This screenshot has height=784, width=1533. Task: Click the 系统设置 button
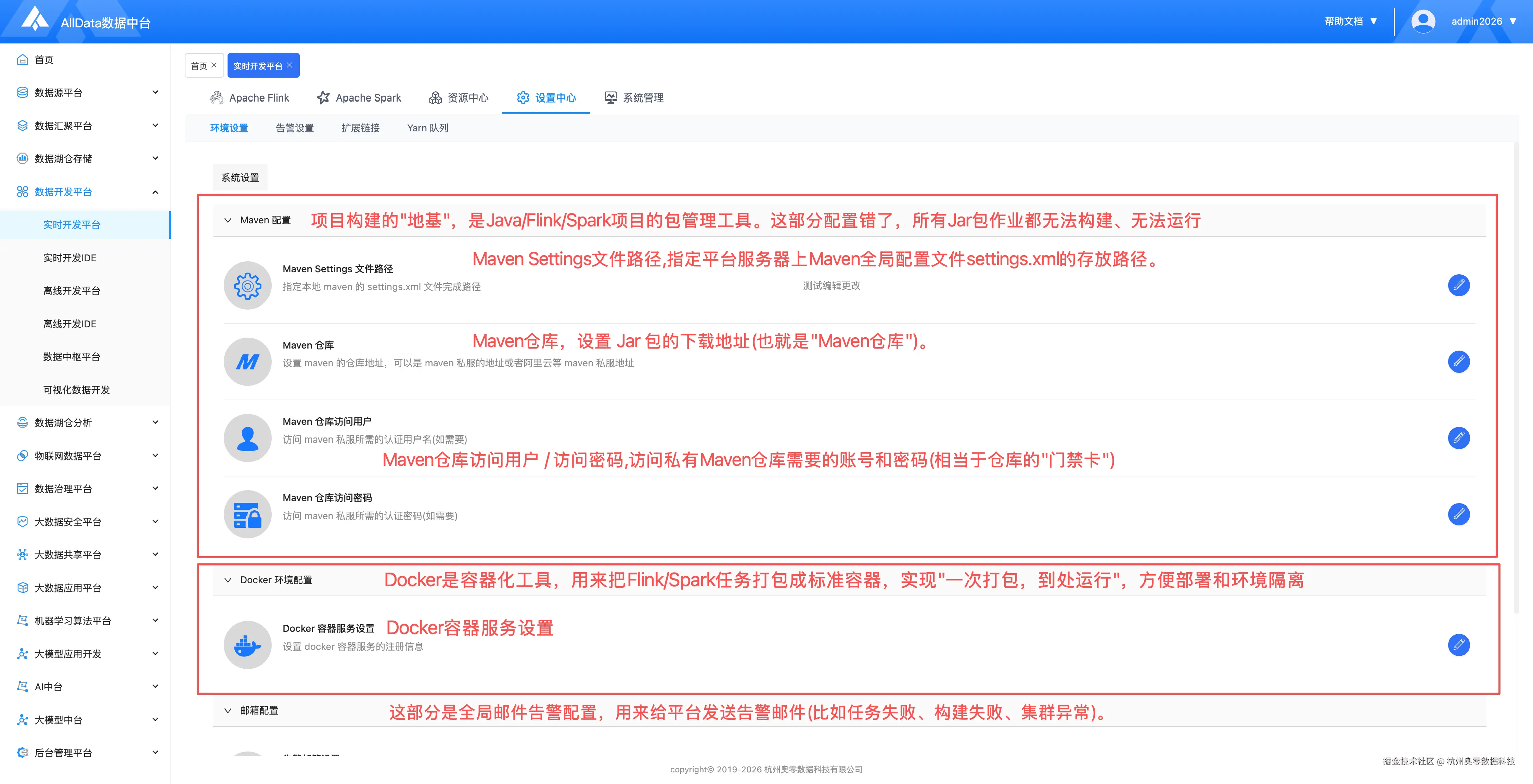(241, 177)
